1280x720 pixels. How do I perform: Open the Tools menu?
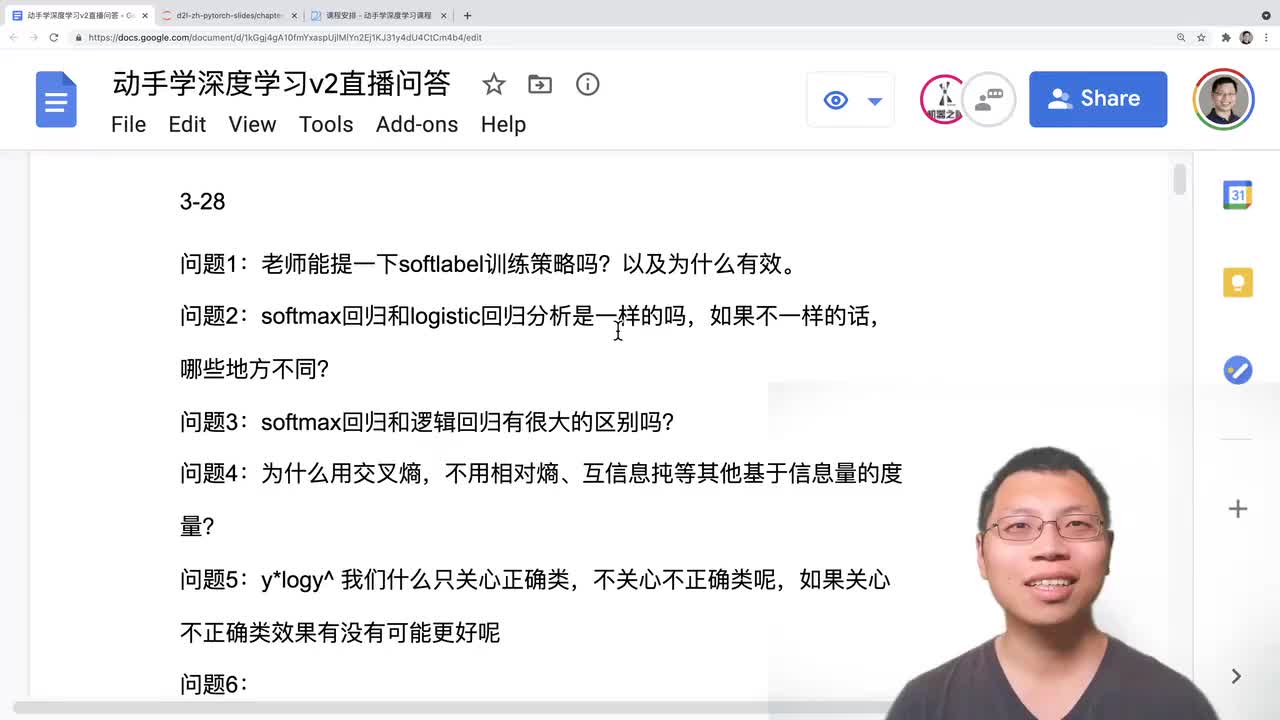tap(326, 124)
